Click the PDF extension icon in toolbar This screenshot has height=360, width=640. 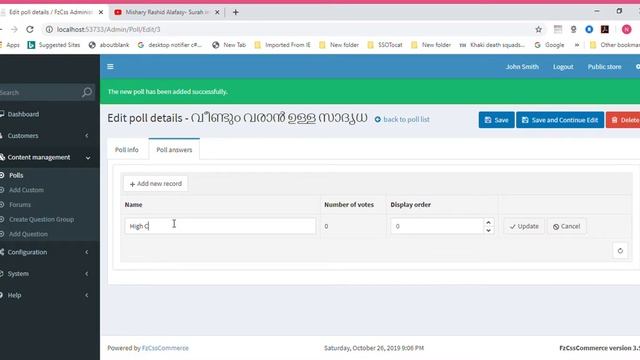[x=604, y=29]
